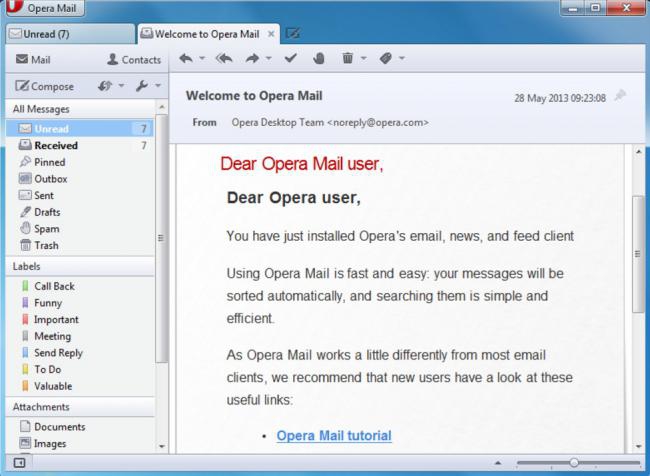The width and height of the screenshot is (650, 476).
Task: Click the Label tag icon in toolbar
Action: (386, 58)
